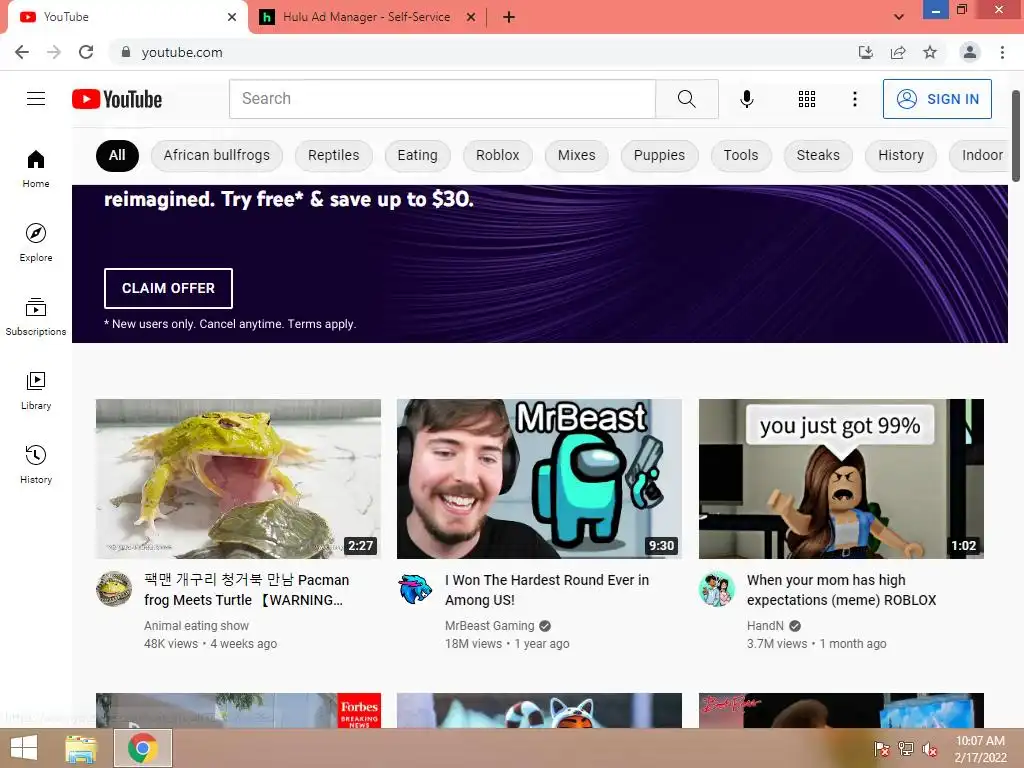This screenshot has height=768, width=1024.
Task: Click the page vertical scrollbar thumb
Action: click(x=1016, y=136)
